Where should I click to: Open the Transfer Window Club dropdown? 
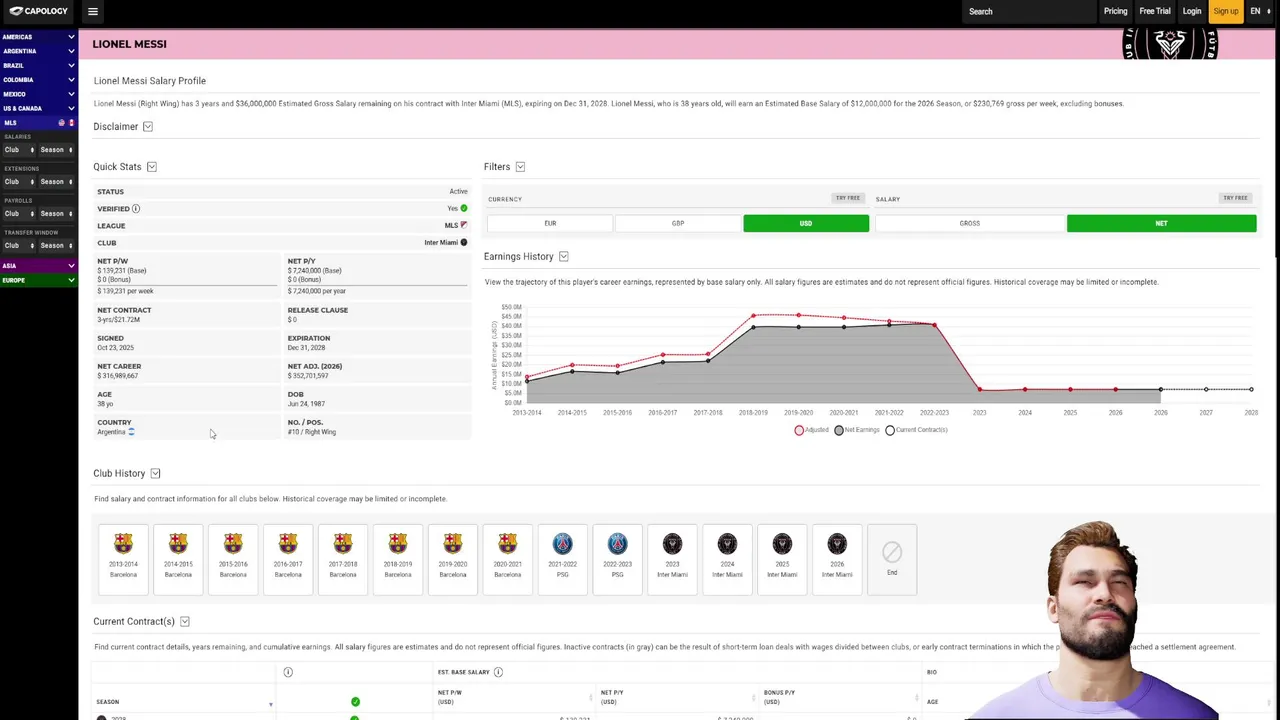19,246
